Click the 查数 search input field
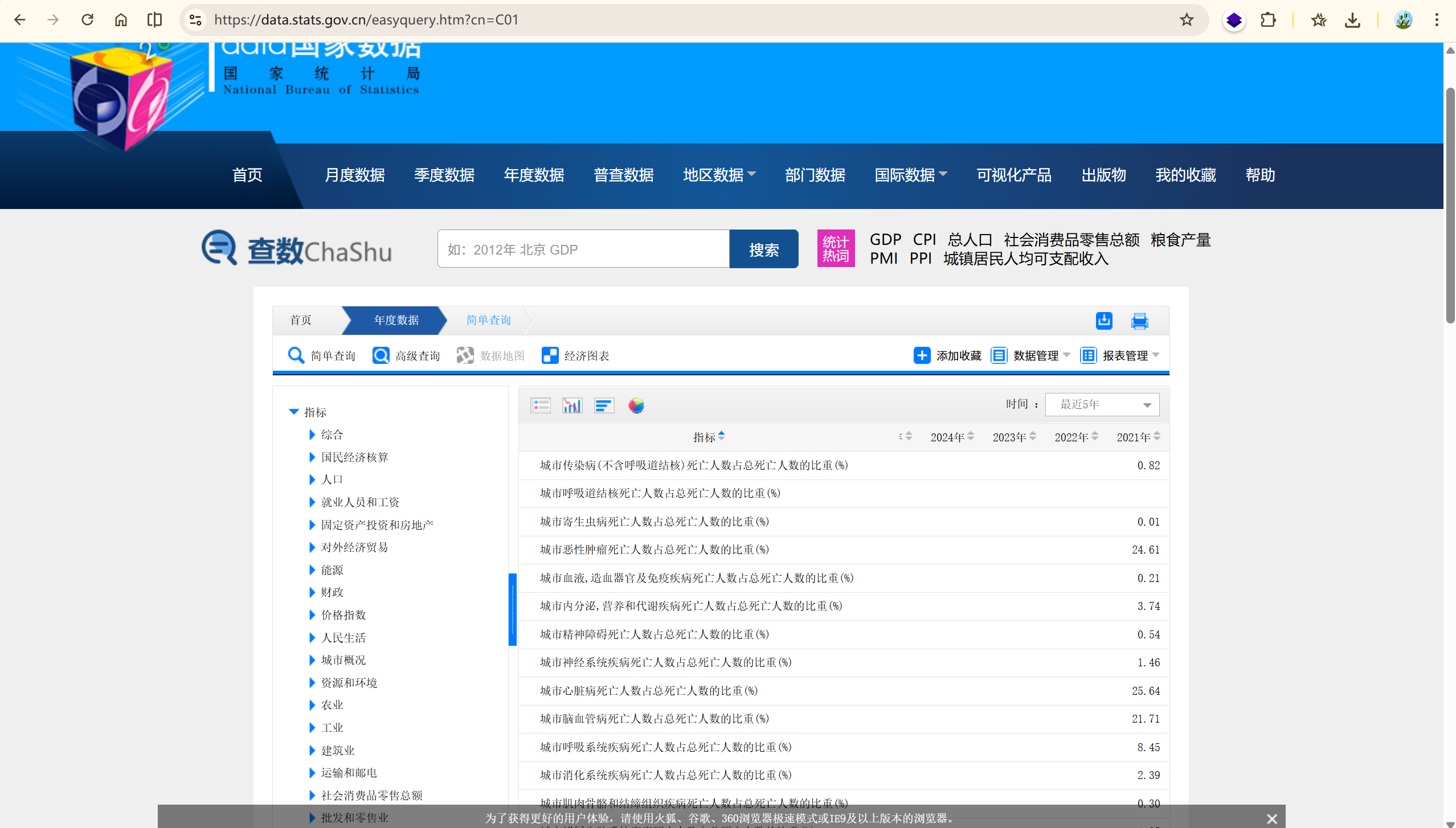 [583, 249]
